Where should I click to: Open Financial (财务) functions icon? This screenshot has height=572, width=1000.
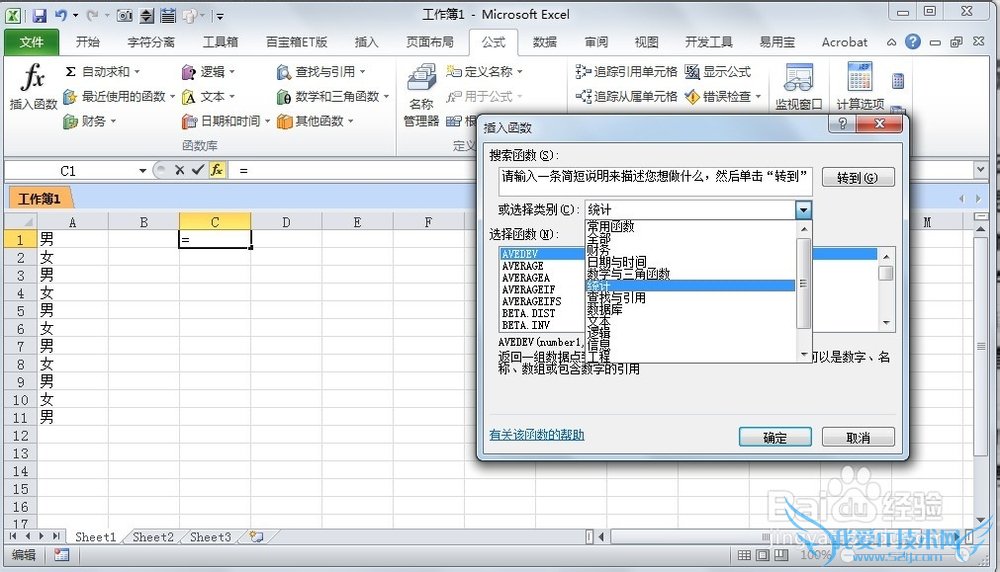[70, 121]
